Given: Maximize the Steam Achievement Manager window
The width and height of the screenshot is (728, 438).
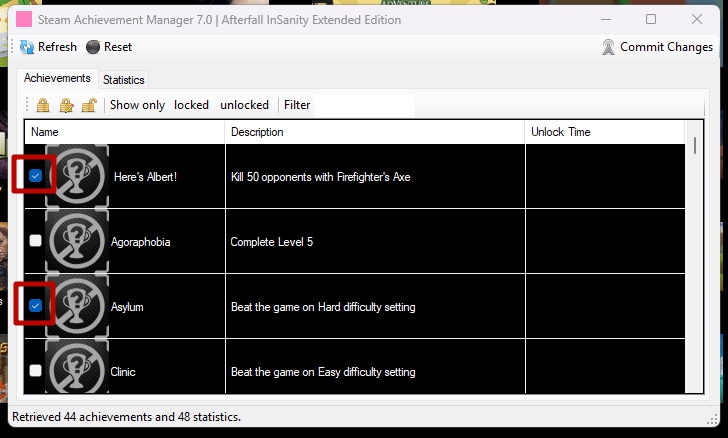Looking at the screenshot, I should click(651, 20).
